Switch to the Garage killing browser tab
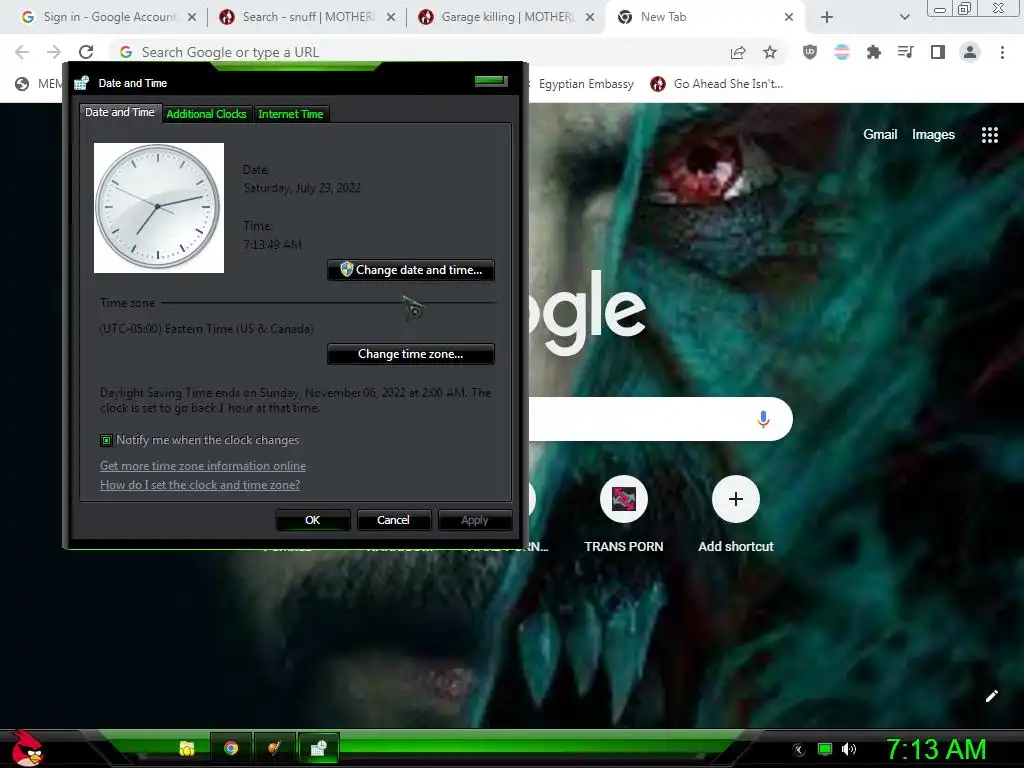 click(x=507, y=17)
